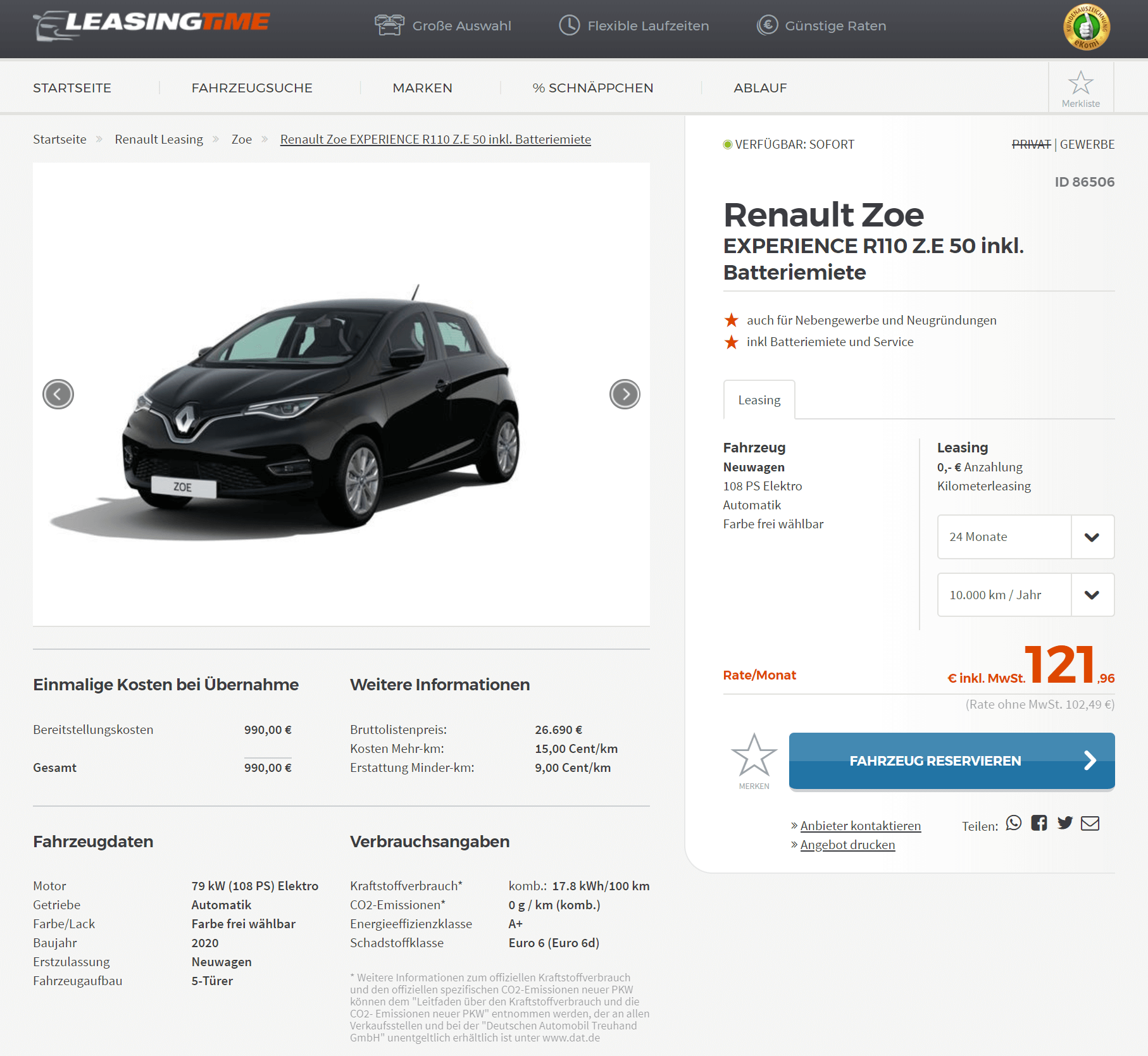Screen dimensions: 1148x1056
Task: Show previous car image arrow
Action: [x=58, y=394]
